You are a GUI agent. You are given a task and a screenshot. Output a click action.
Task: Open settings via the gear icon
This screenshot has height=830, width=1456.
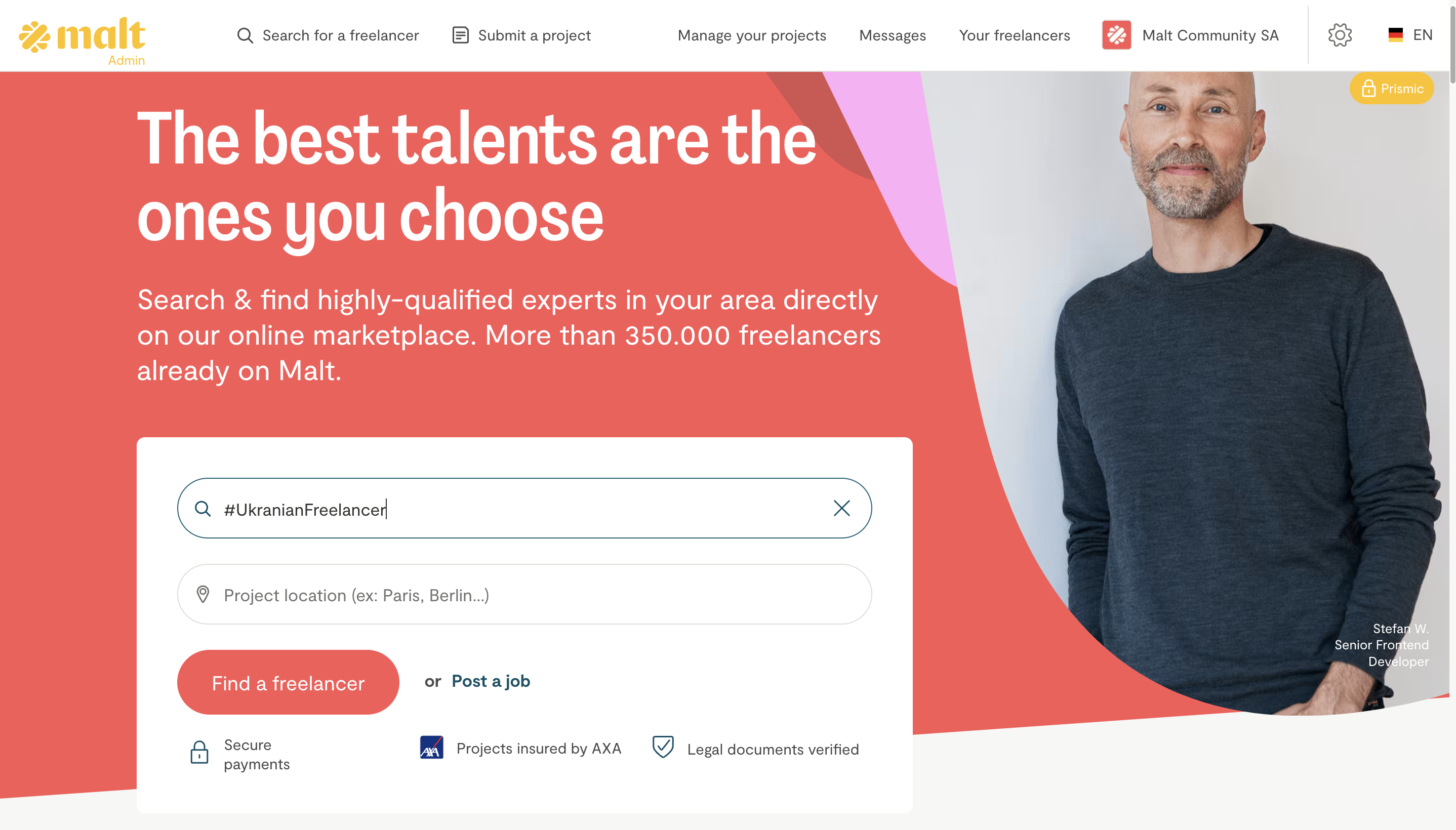tap(1339, 35)
